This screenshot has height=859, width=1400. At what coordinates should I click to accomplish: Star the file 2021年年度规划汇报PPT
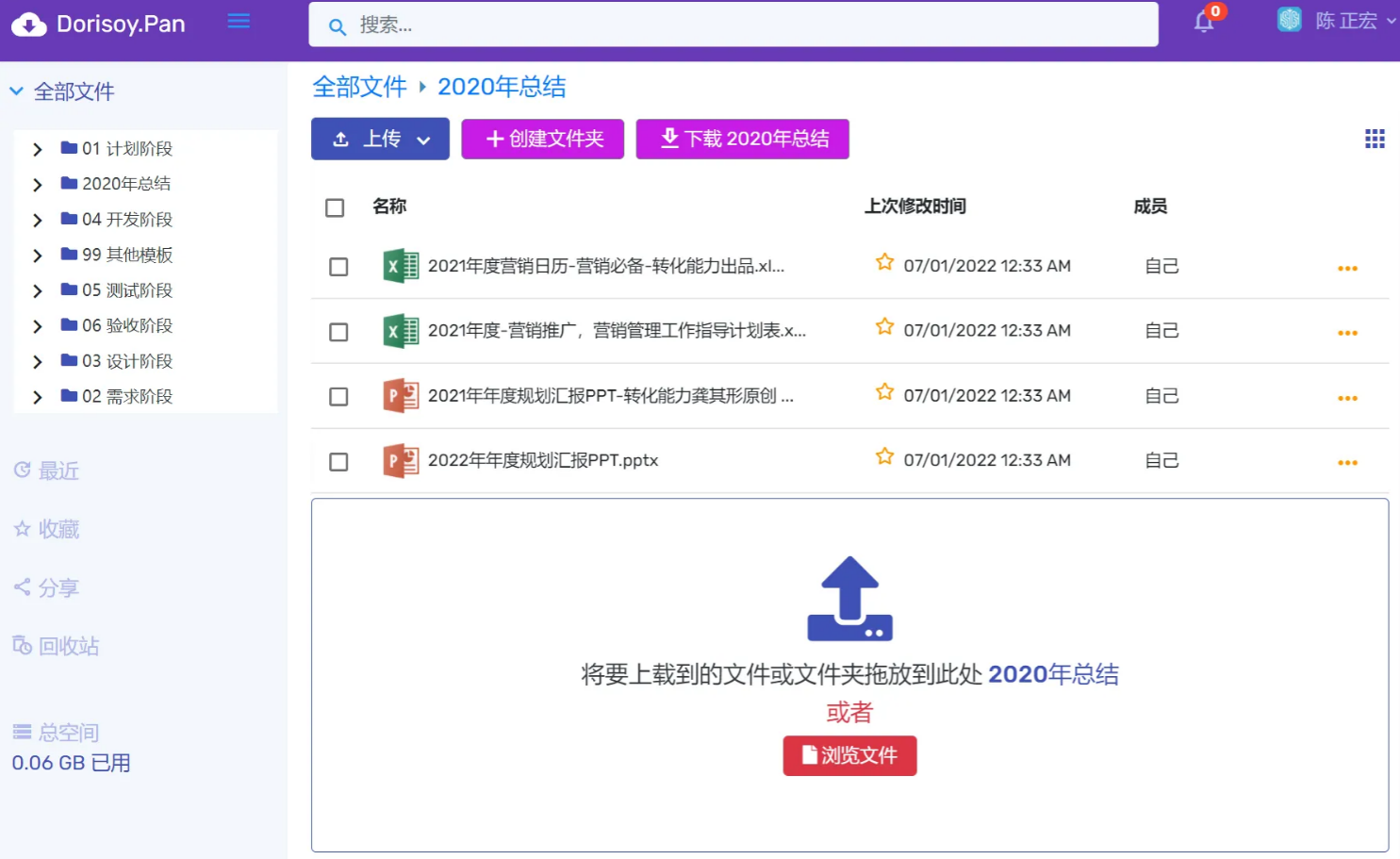(884, 391)
